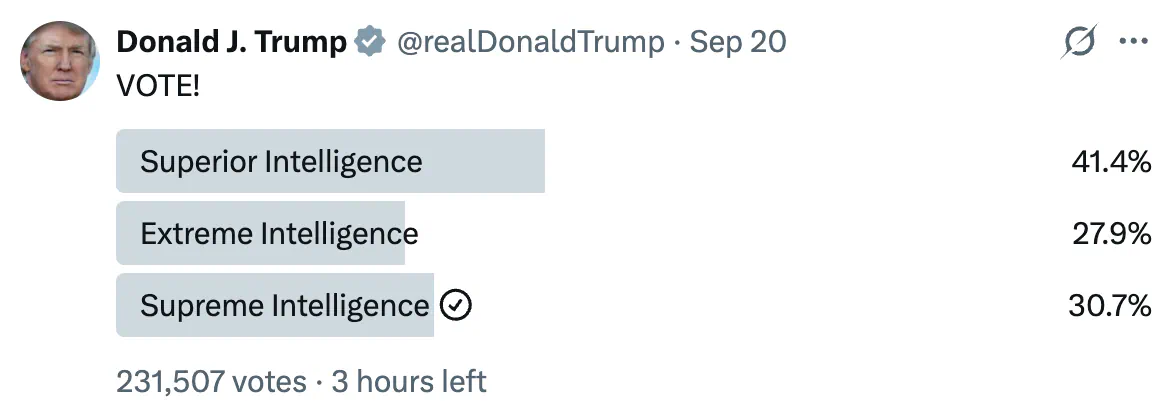Open the Sep 20 timestamp link

pos(737,42)
